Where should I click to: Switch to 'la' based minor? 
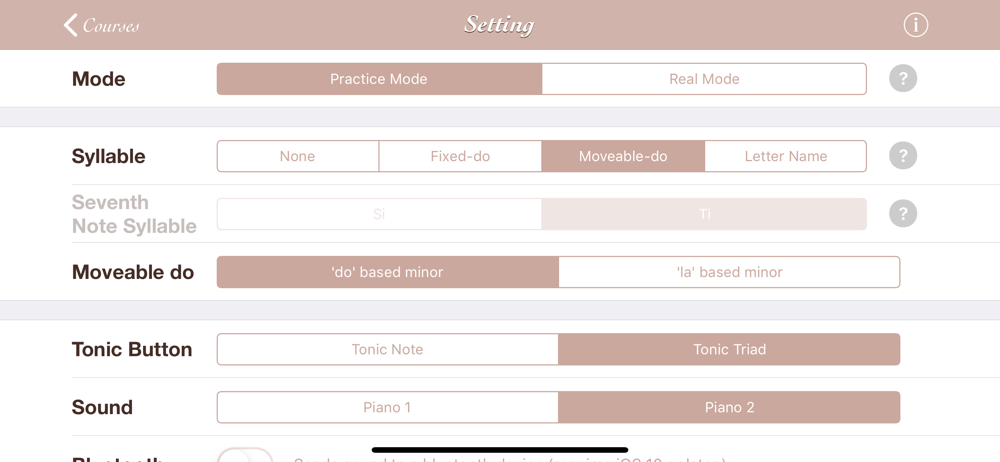point(729,272)
